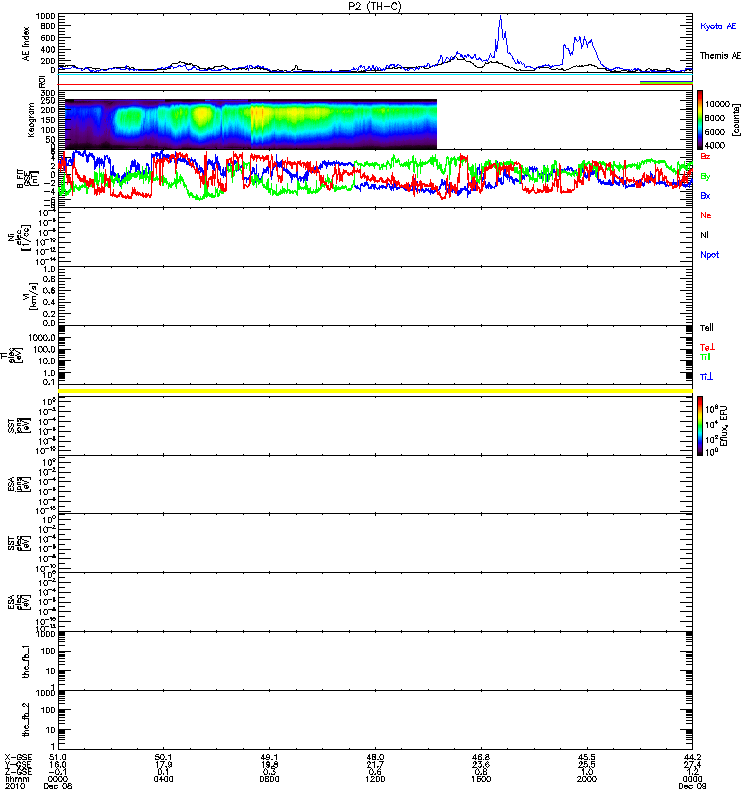Screen dimensions: 750x800
Task: Click the B_FIT GSE [nT] axis label
Action: click(x=27, y=179)
